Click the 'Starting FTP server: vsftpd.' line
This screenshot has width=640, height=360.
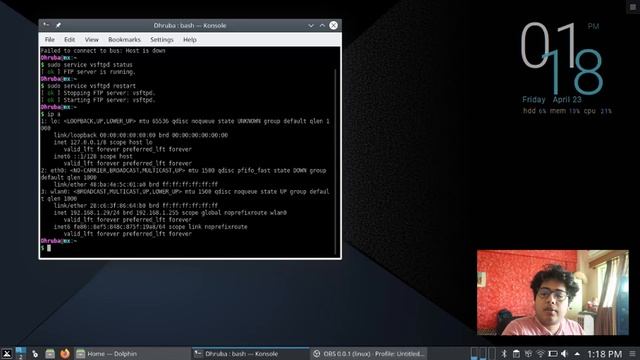(98, 100)
